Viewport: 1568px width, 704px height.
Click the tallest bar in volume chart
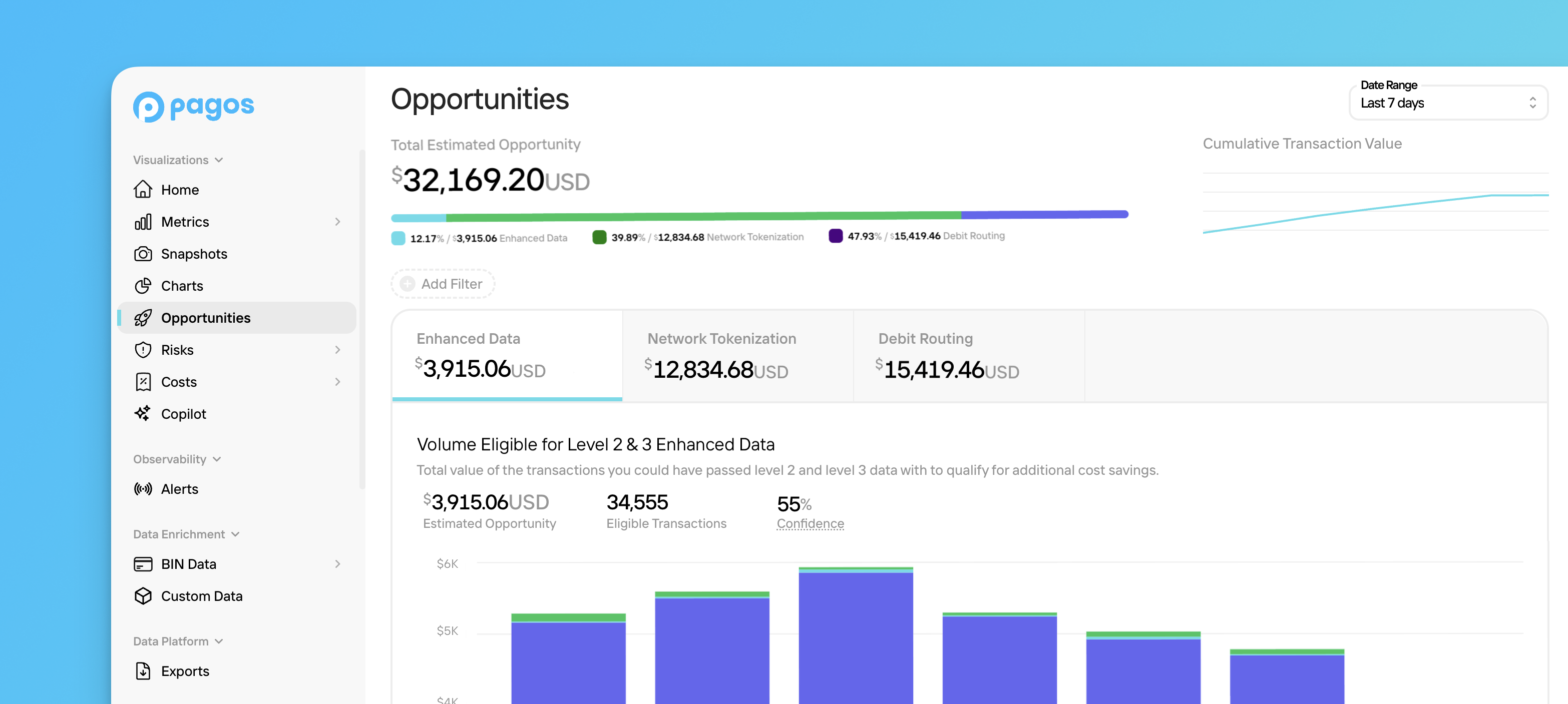(856, 635)
